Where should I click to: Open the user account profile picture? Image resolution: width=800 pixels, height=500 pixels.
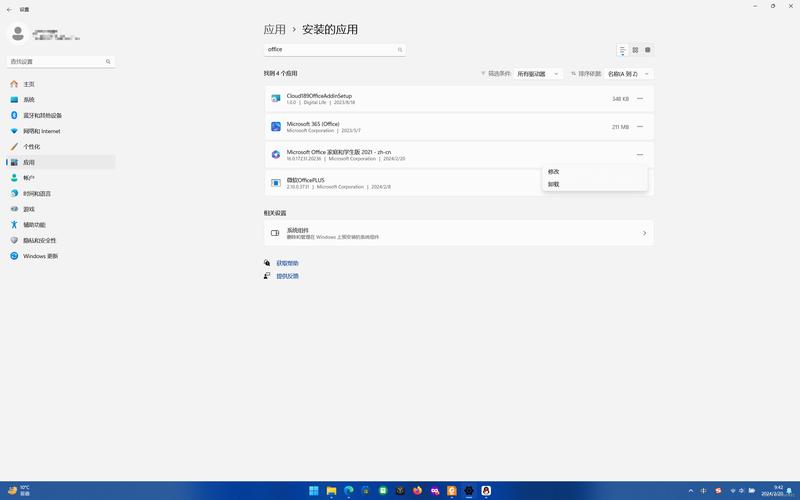click(x=18, y=34)
